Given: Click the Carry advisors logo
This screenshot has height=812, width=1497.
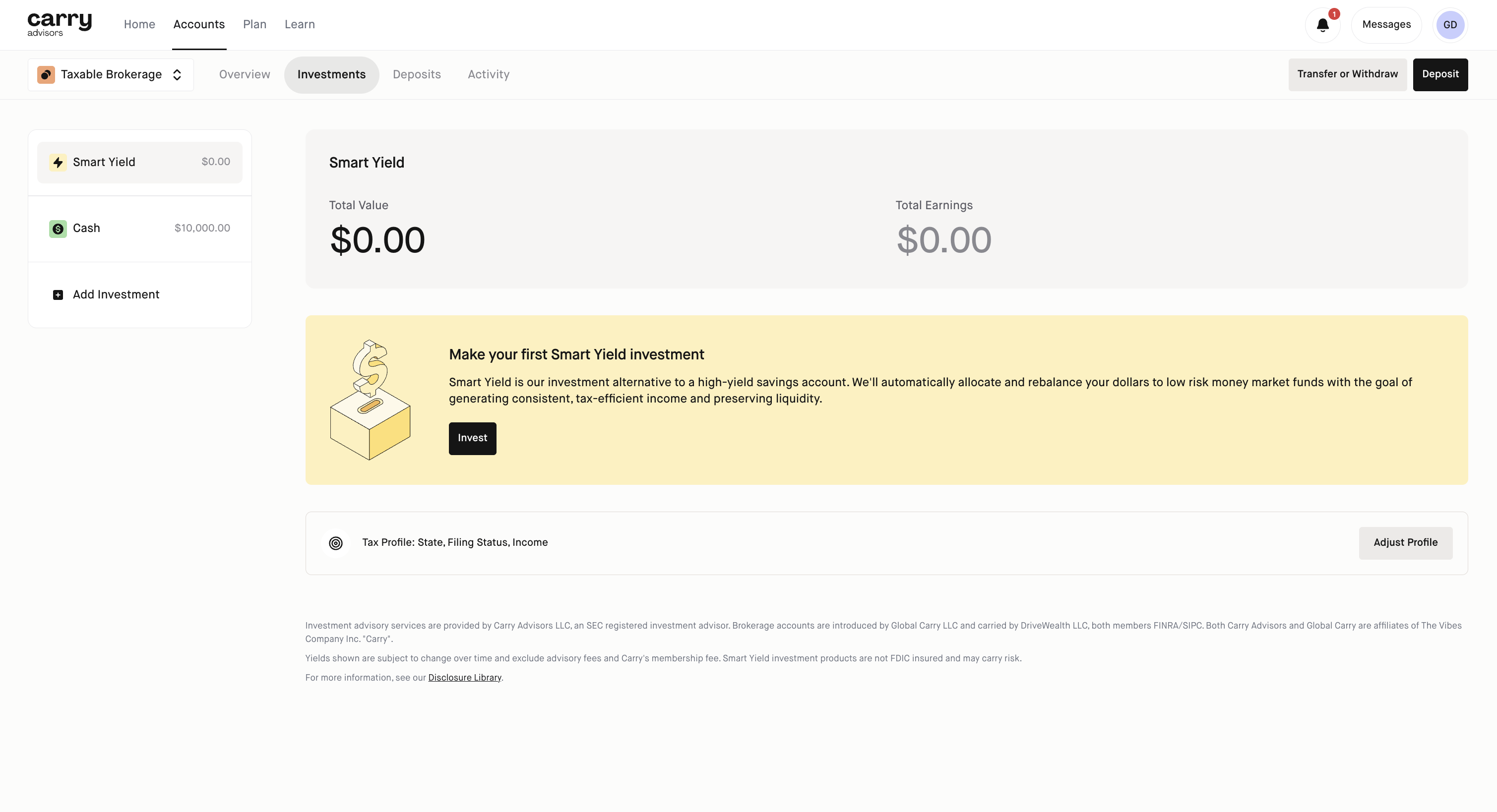Looking at the screenshot, I should [x=60, y=24].
